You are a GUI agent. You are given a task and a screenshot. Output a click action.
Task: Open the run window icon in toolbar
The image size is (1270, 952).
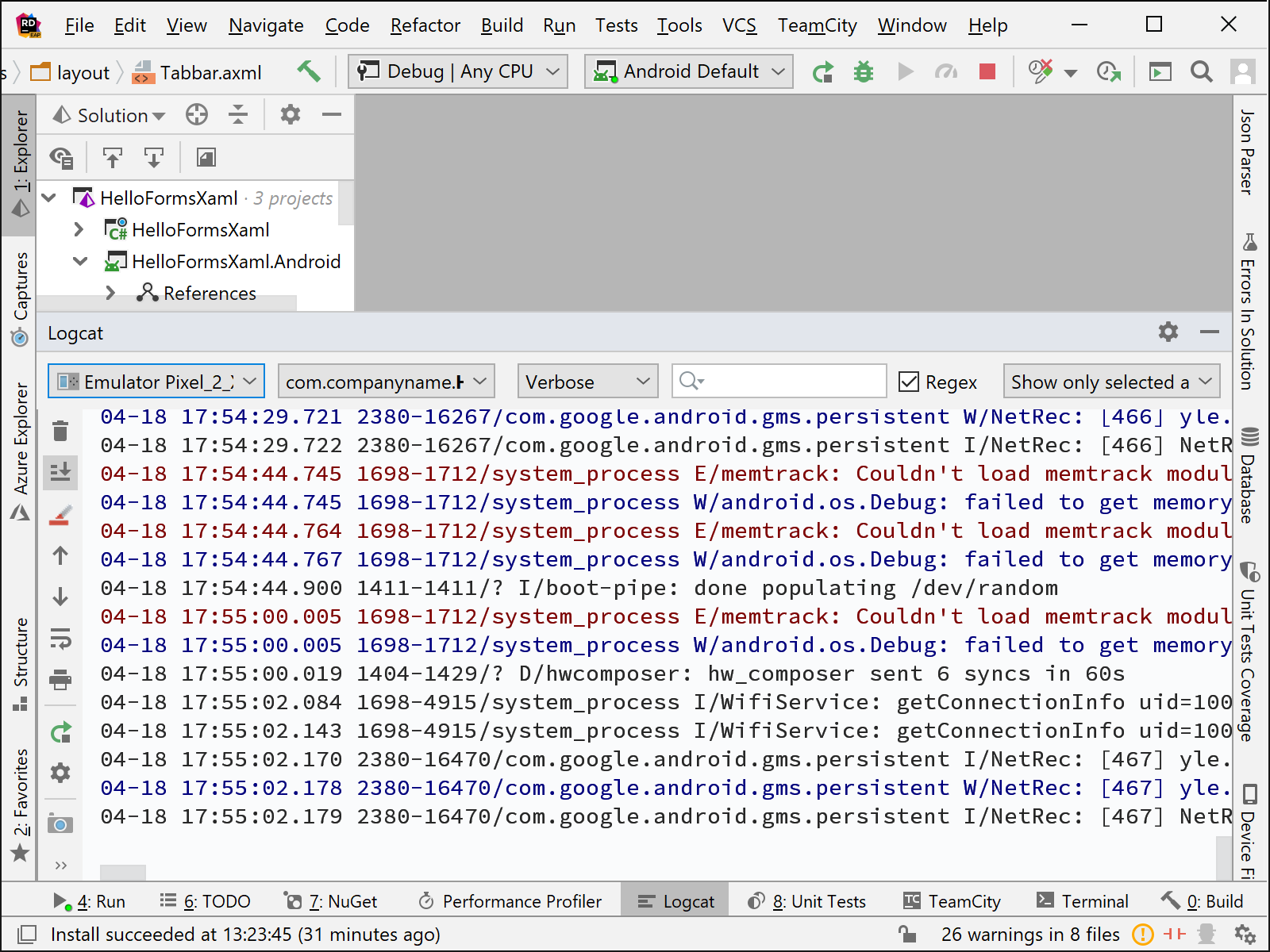pos(1160,72)
